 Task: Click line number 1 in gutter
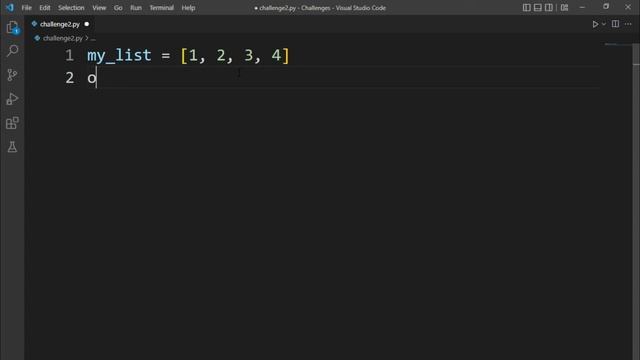point(69,56)
